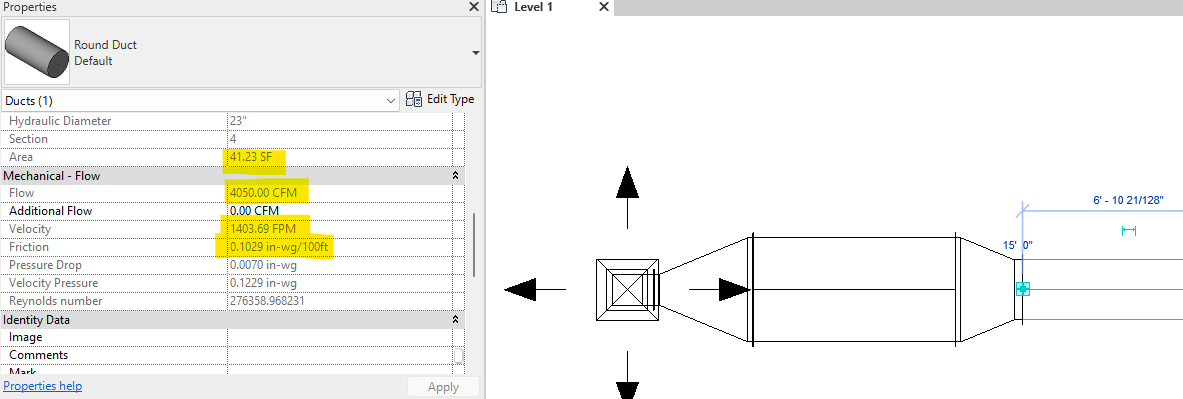The height and width of the screenshot is (399, 1183).
Task: Open the Properties help link
Action: 42,386
